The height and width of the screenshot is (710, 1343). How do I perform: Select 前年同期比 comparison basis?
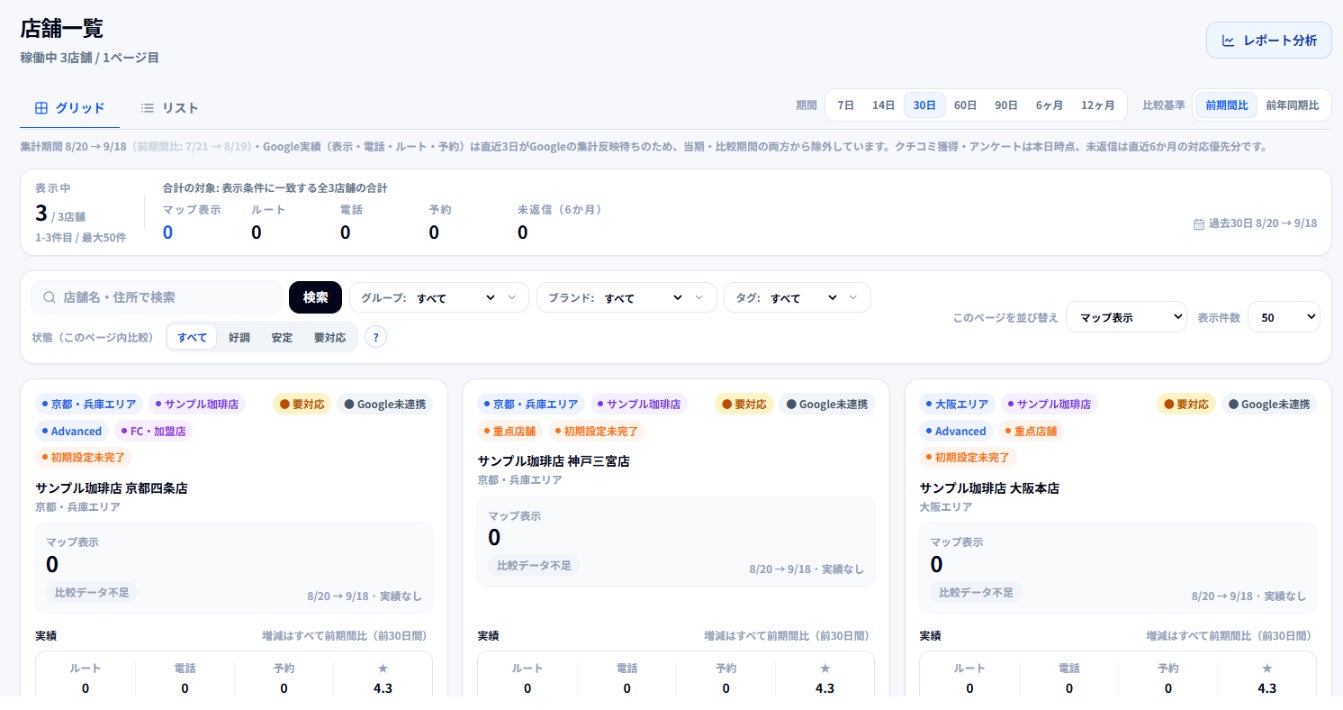coord(1292,105)
